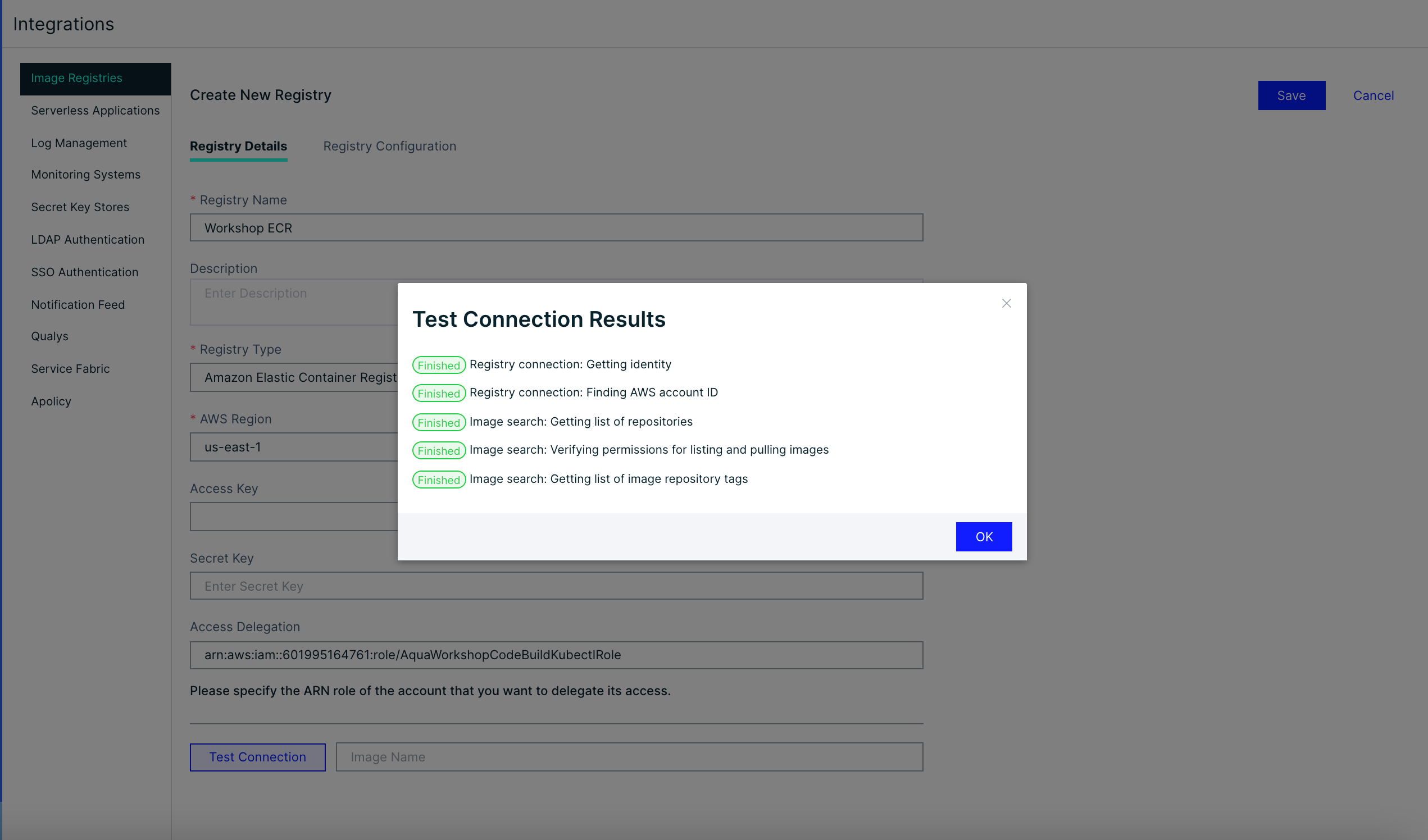Click the Registry Name field with Workshop ECR
This screenshot has width=1428, height=840.
557,228
